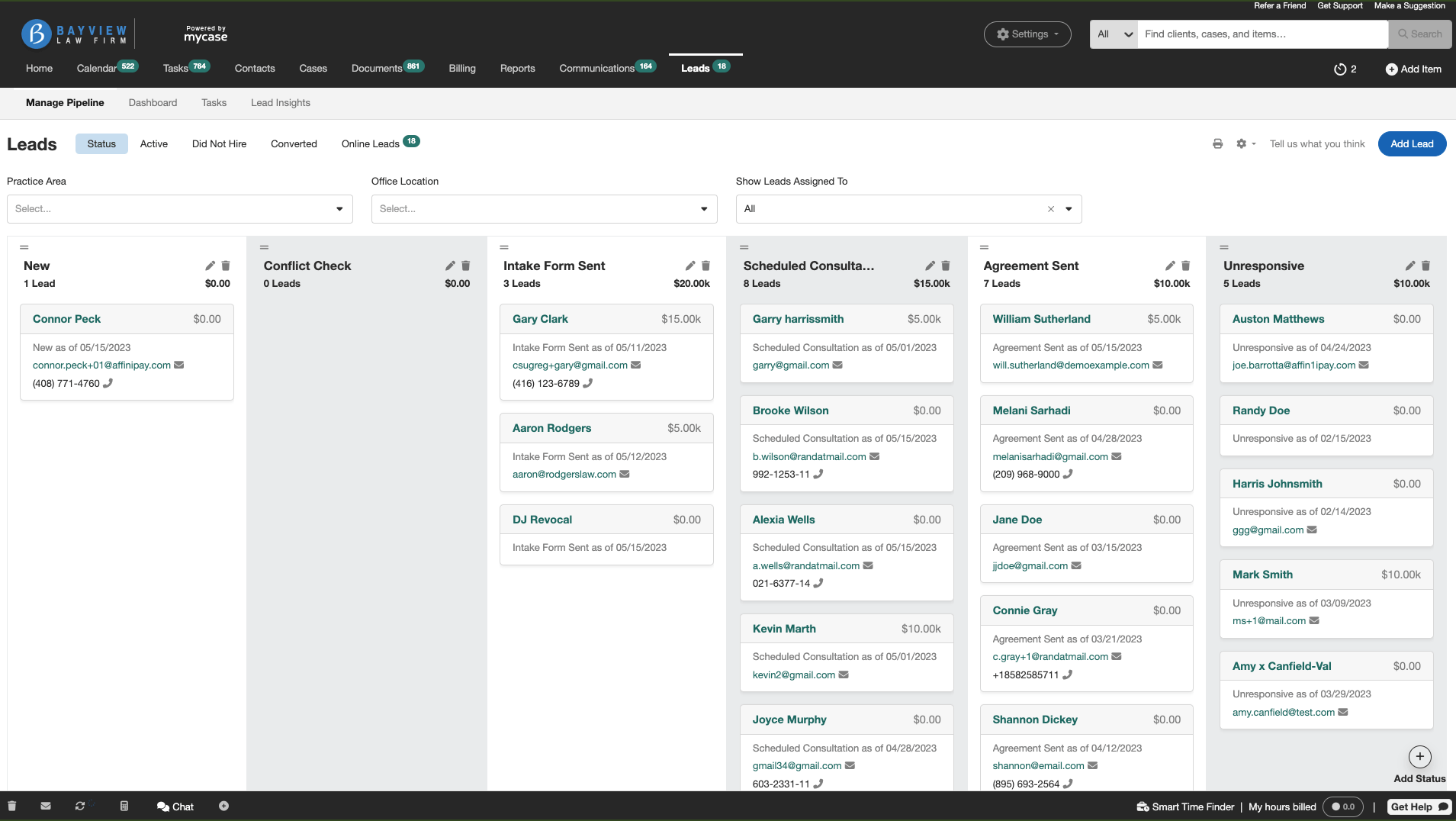Open the Chat button in bottom bar
This screenshot has height=821, width=1456.
[175, 807]
